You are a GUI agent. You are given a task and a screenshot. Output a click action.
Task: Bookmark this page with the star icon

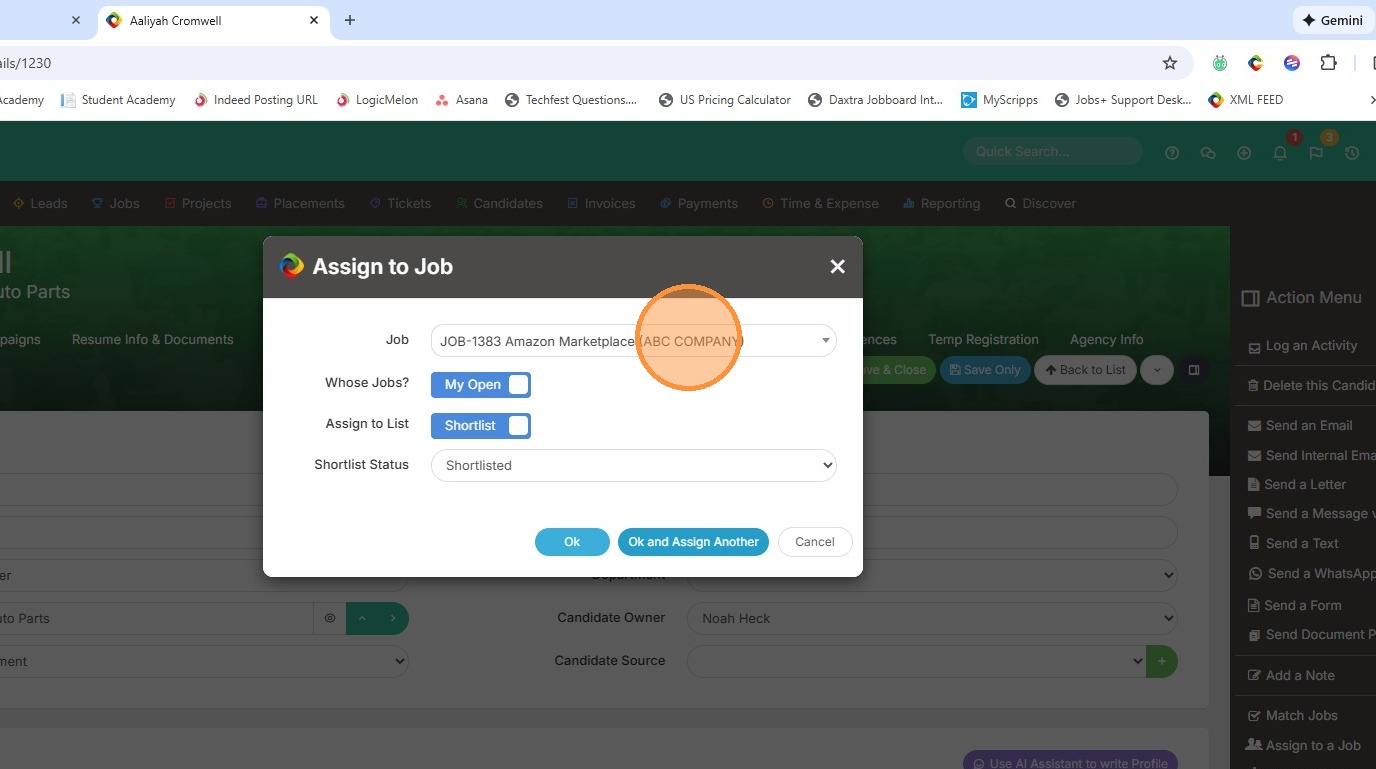pyautogui.click(x=1170, y=63)
